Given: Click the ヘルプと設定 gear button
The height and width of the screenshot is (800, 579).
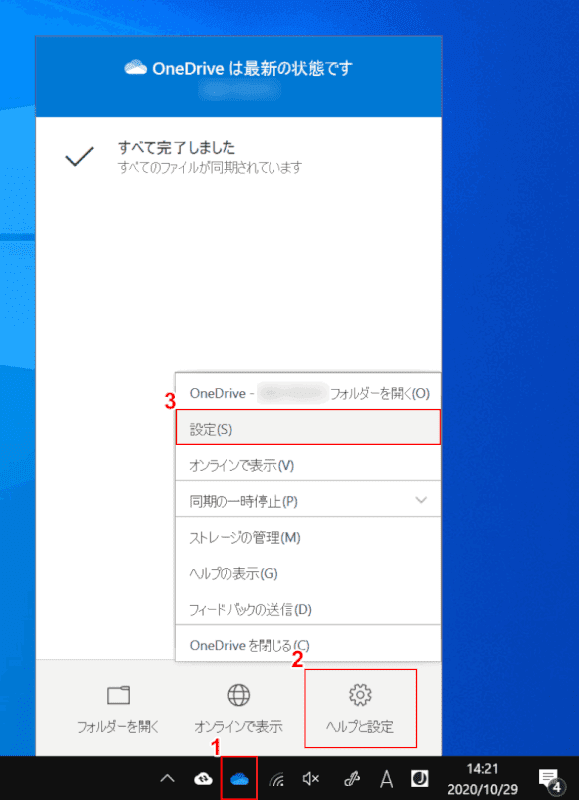Looking at the screenshot, I should (360, 709).
